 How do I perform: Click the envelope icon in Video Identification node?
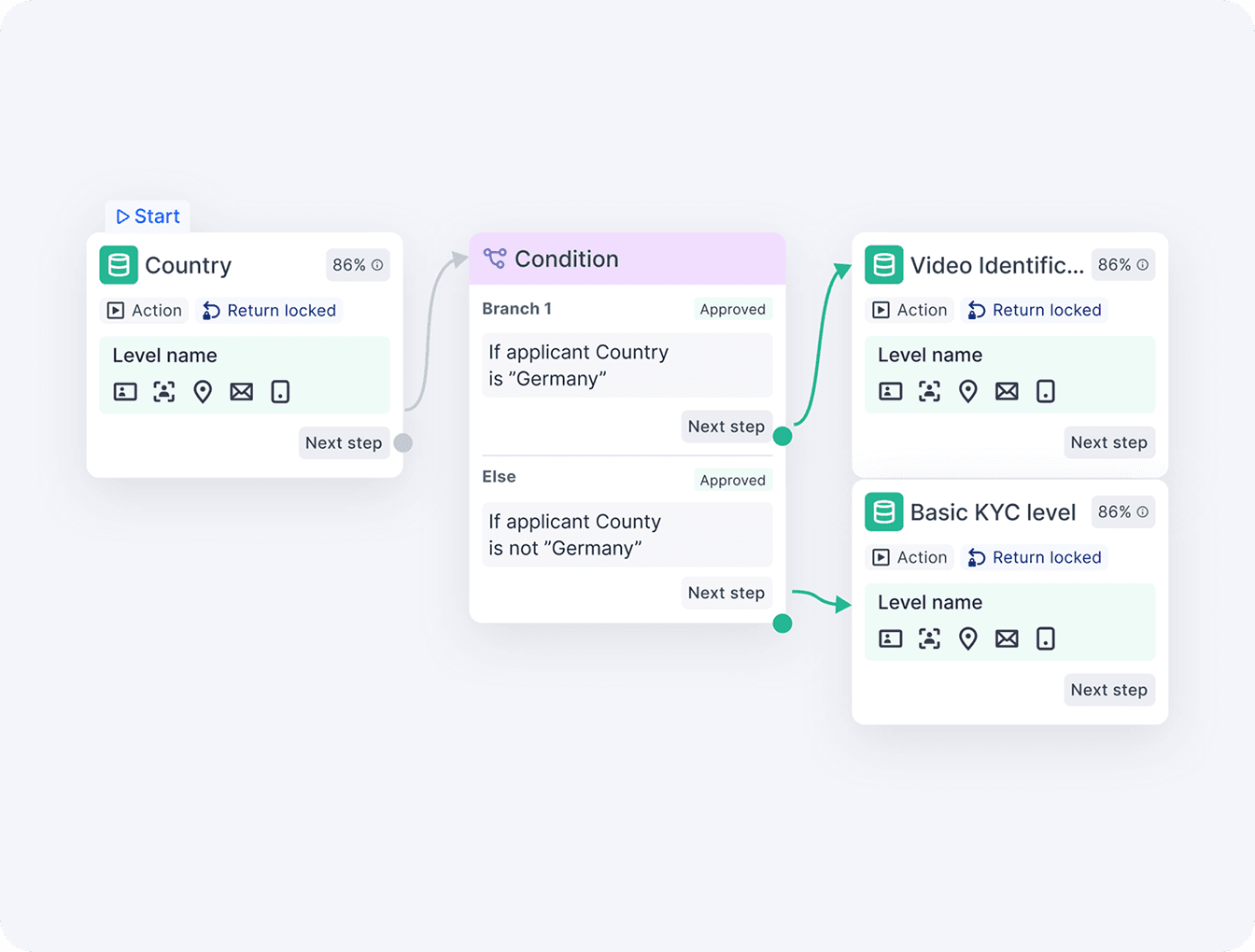click(x=1007, y=391)
